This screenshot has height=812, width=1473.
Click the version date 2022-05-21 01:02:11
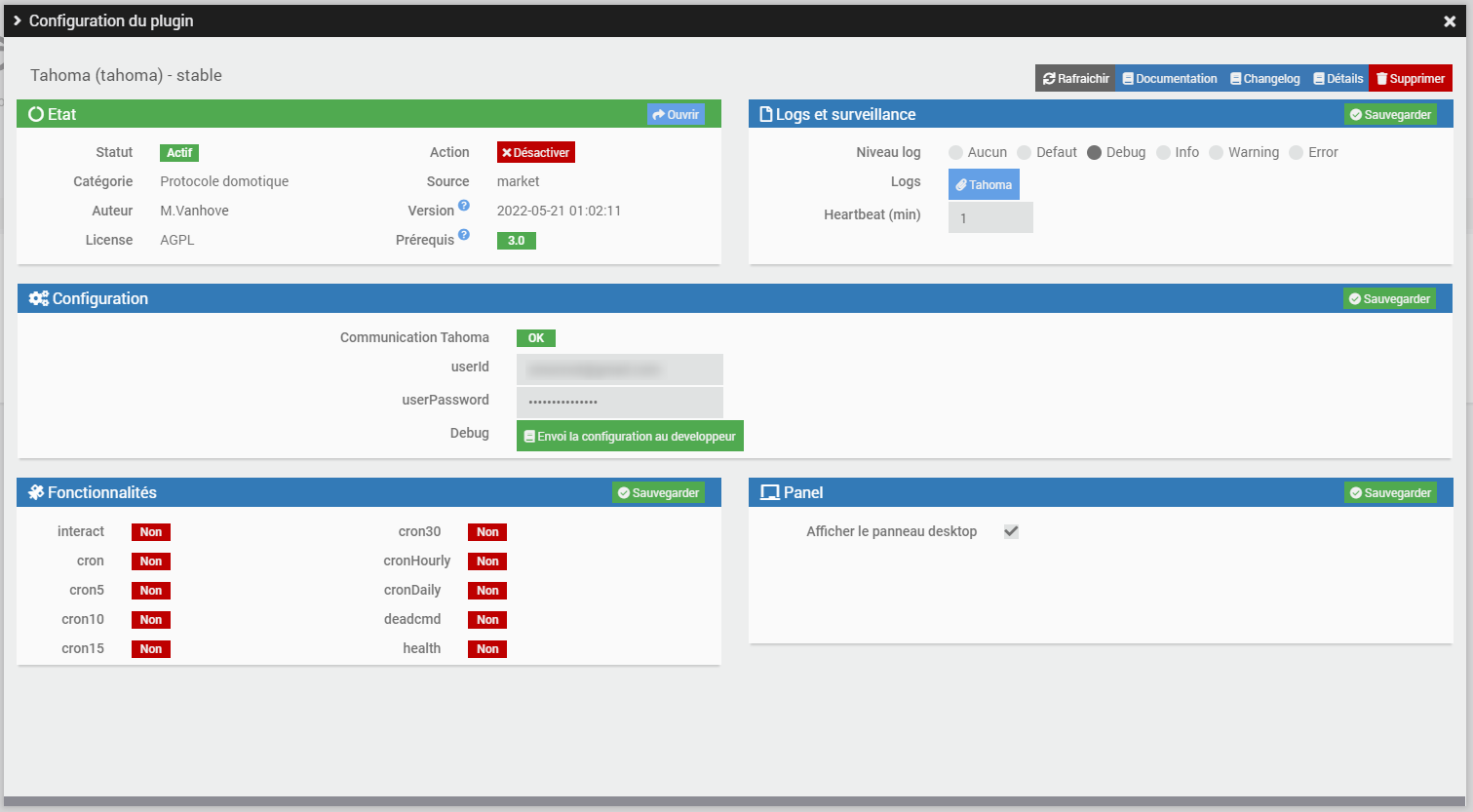point(559,211)
